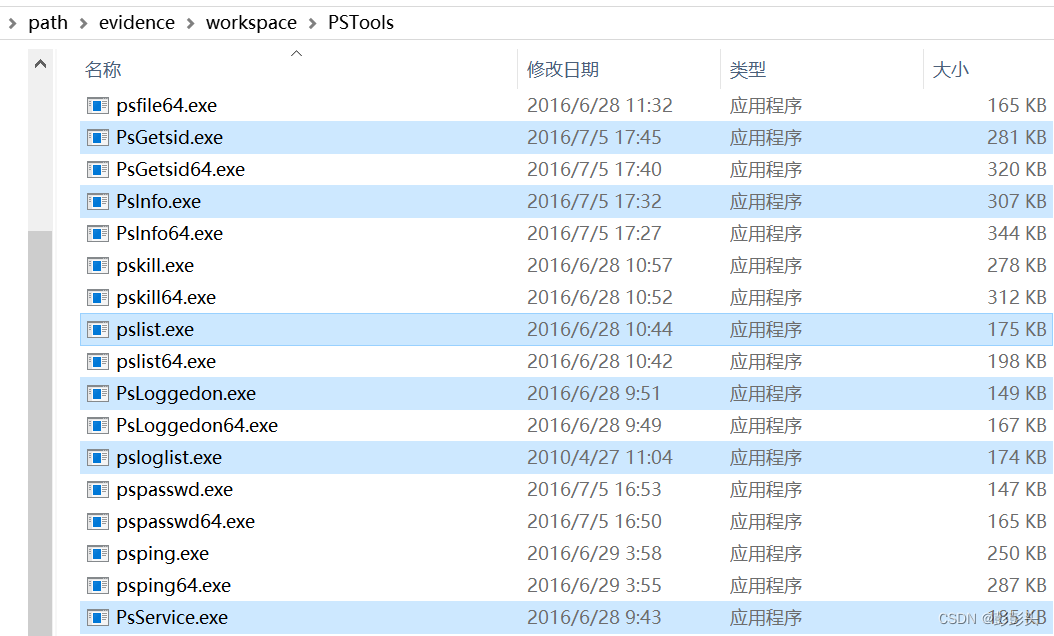Click the size value 250 KB

pos(1016,554)
